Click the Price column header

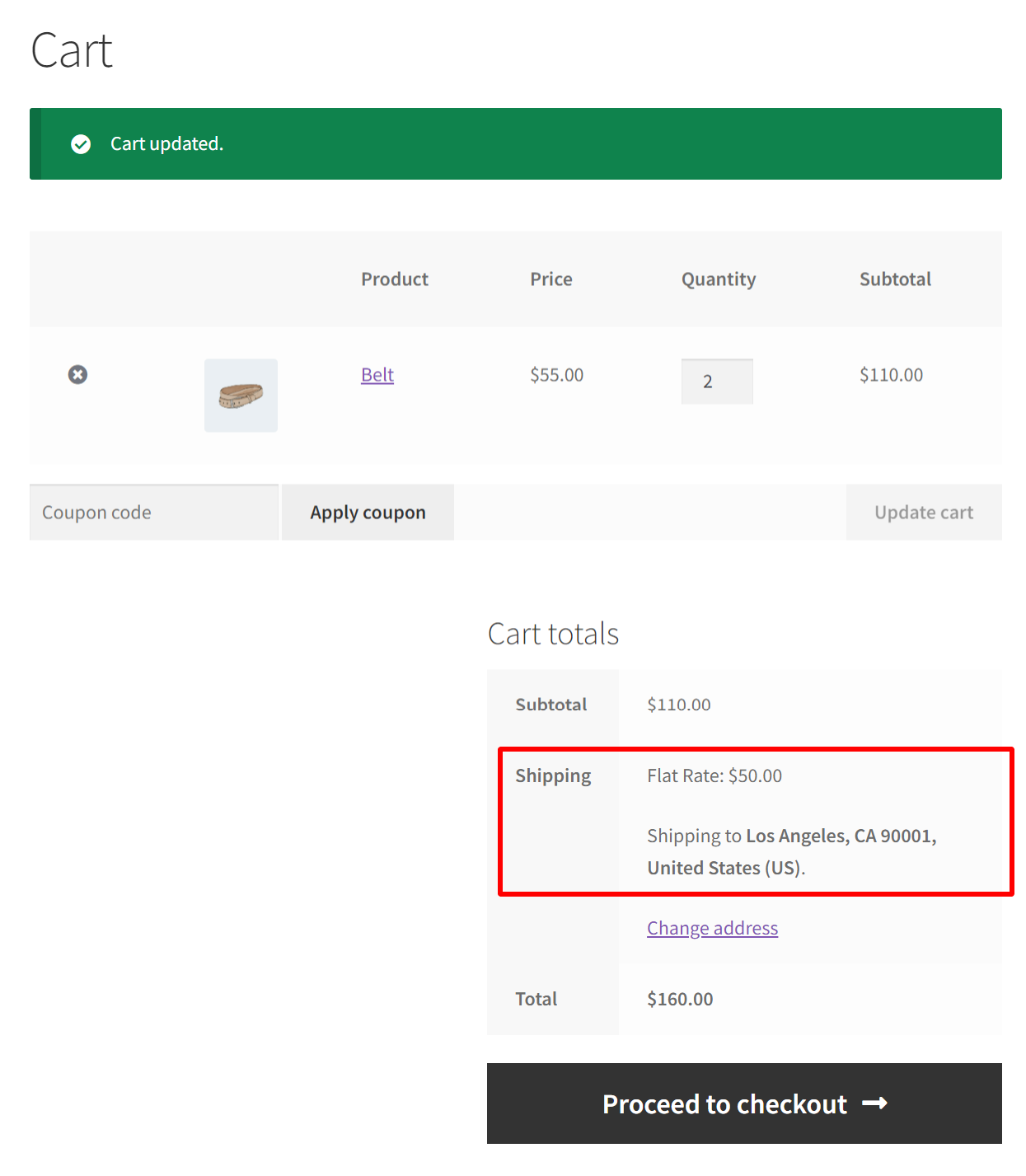point(550,279)
